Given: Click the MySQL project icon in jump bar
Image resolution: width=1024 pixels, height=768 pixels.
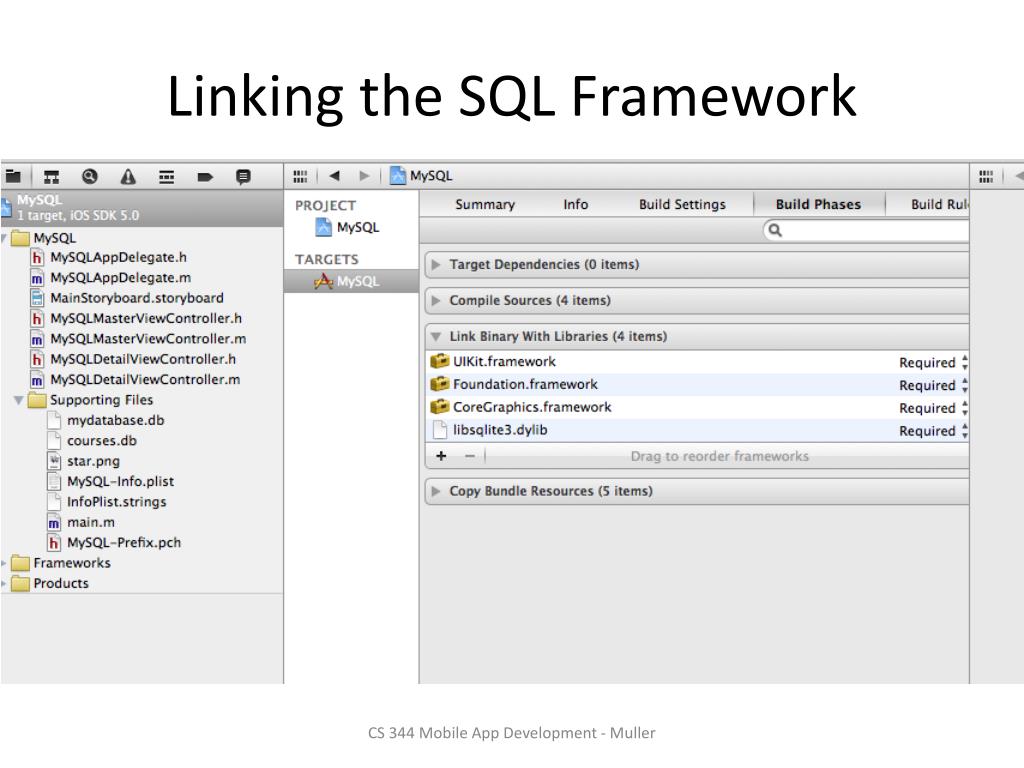Looking at the screenshot, I should click(x=398, y=176).
